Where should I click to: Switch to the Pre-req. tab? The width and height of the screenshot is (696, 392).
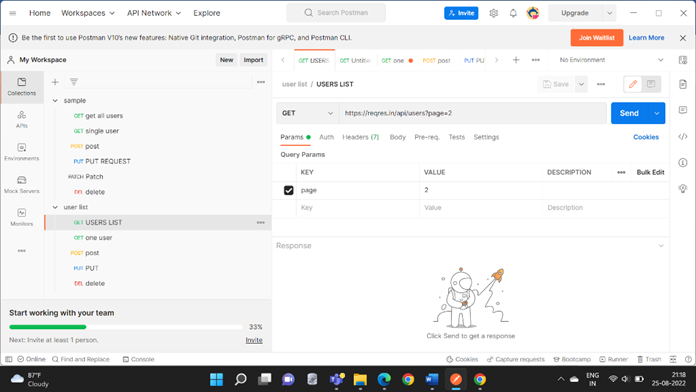[427, 137]
